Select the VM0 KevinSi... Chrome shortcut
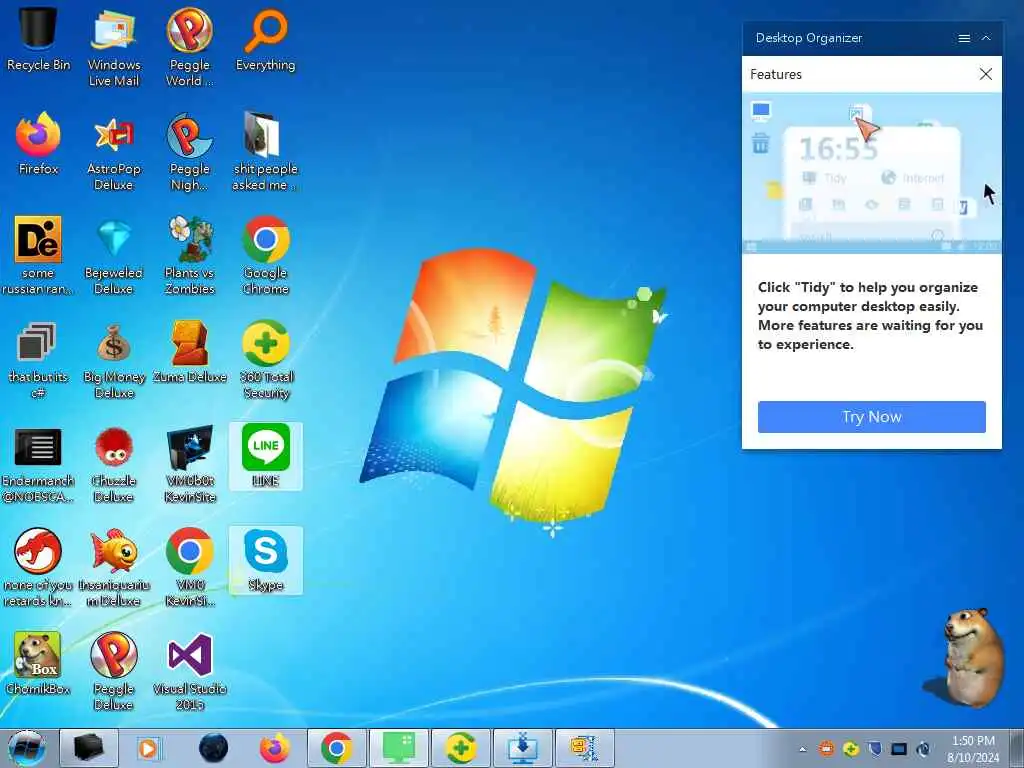1024x768 pixels. pyautogui.click(x=189, y=568)
